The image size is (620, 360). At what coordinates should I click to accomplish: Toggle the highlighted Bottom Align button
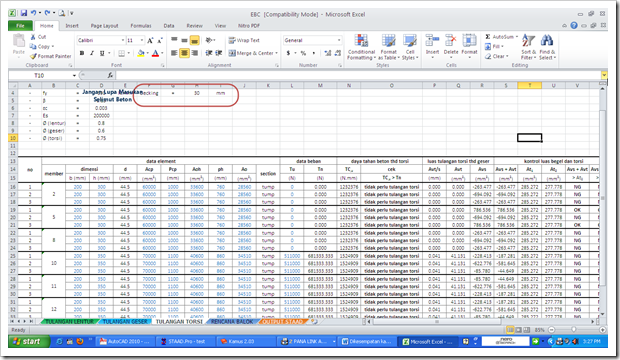[x=195, y=40]
